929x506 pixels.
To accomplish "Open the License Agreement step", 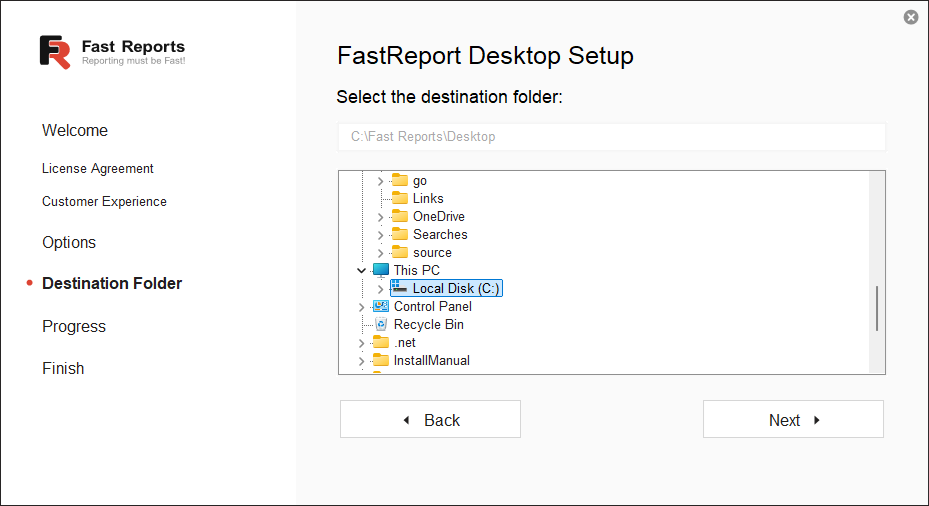I will pyautogui.click(x=98, y=169).
